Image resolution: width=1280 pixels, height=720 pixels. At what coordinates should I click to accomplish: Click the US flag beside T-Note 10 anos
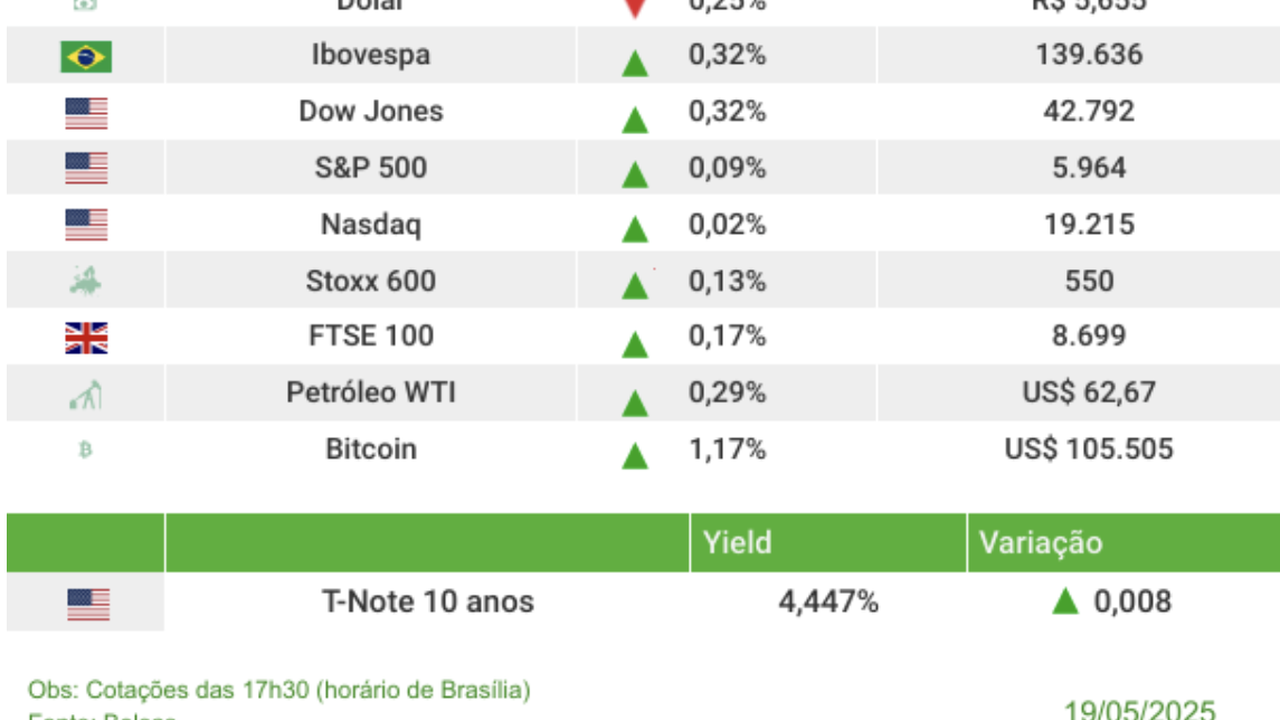pyautogui.click(x=88, y=604)
